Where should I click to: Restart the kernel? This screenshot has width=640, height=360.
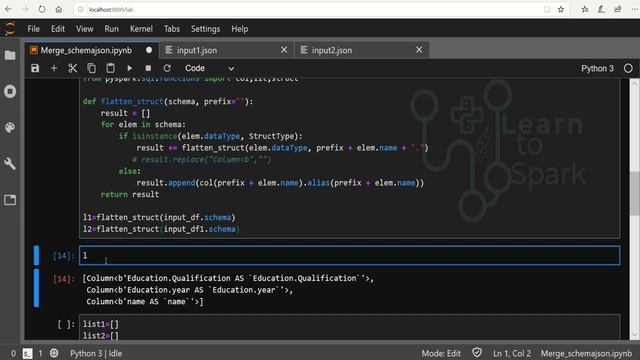tap(167, 68)
